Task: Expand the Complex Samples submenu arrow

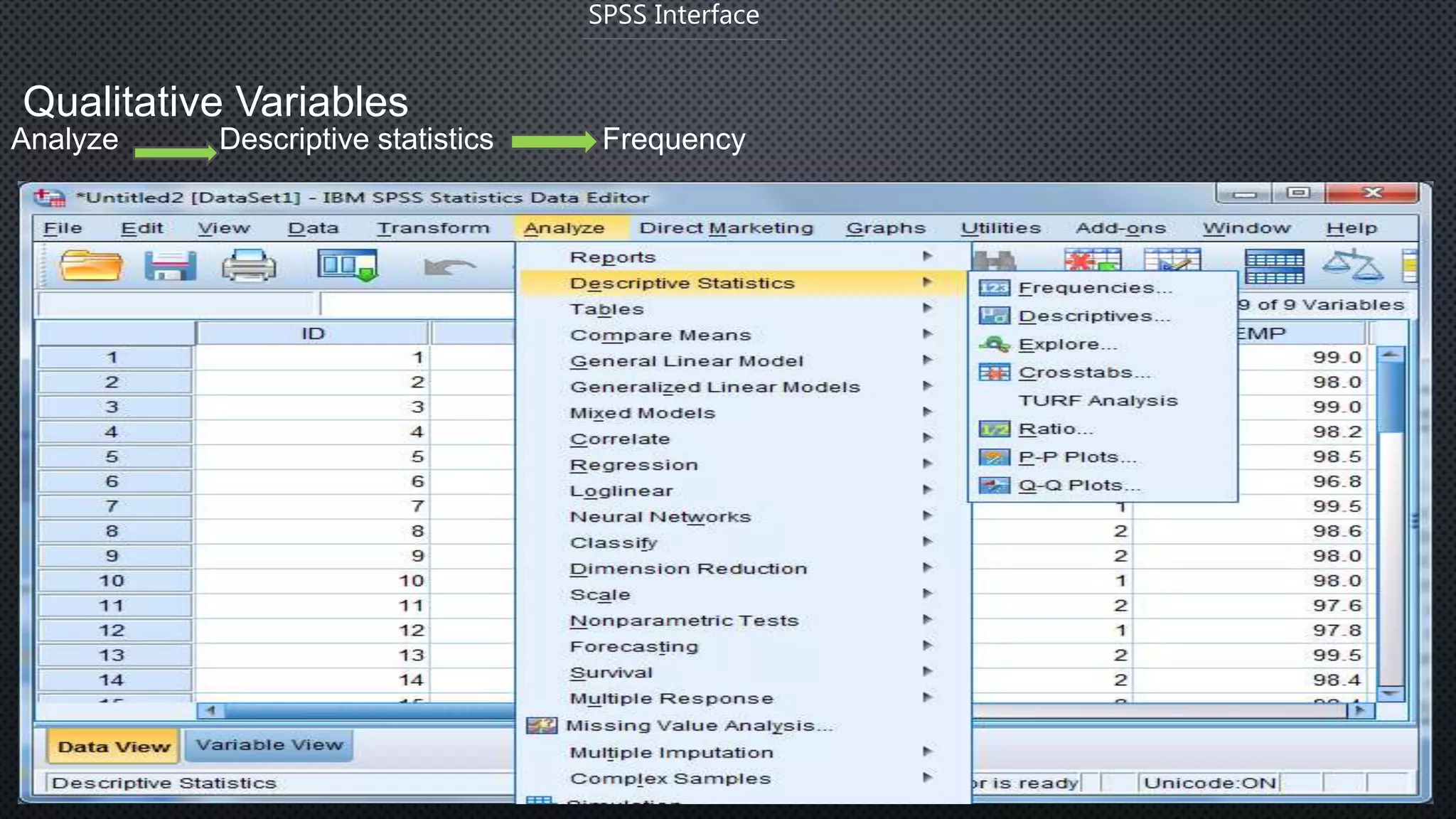Action: pos(927,777)
